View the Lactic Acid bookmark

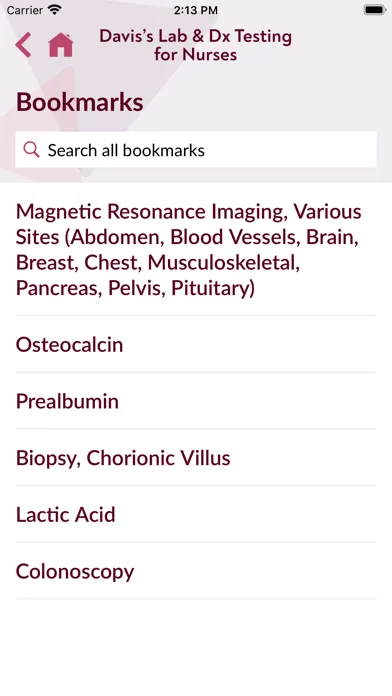coord(196,514)
